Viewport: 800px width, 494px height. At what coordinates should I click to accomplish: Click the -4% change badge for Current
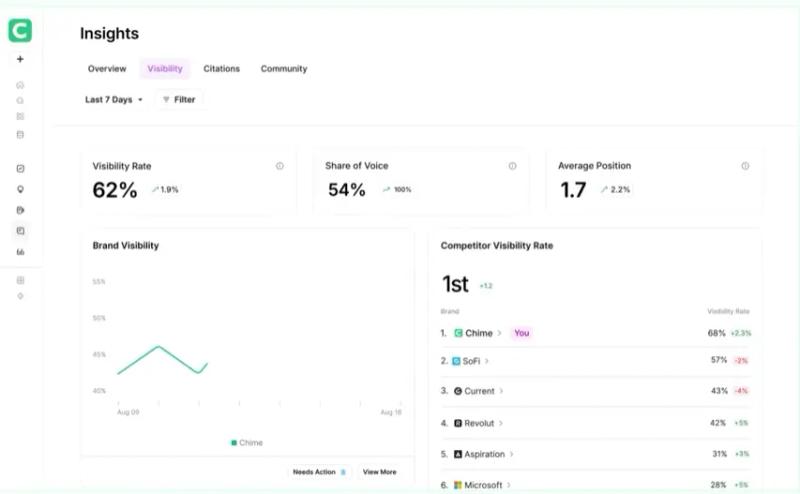[741, 391]
